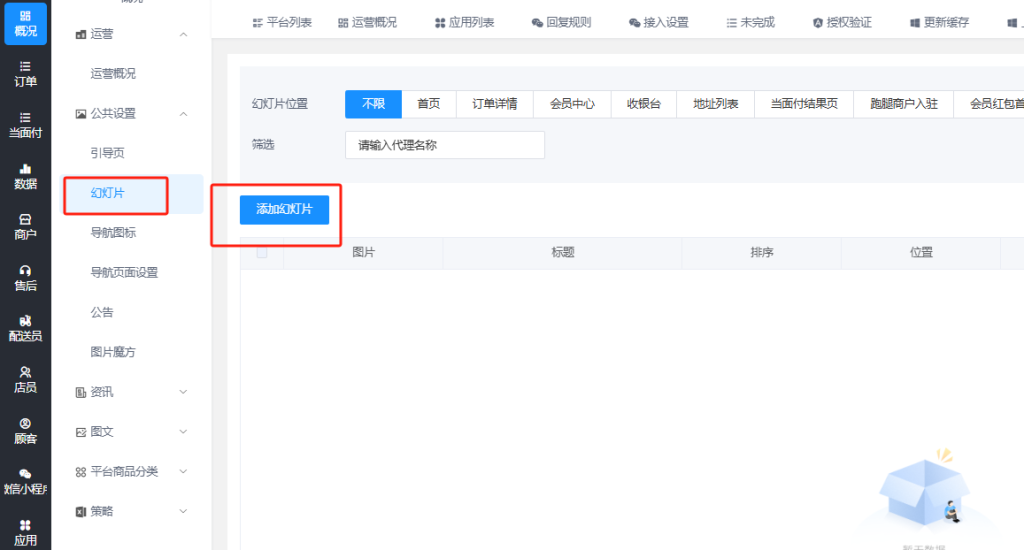
Task: Open the 订单 orders icon in left rail
Action: [x=25, y=73]
